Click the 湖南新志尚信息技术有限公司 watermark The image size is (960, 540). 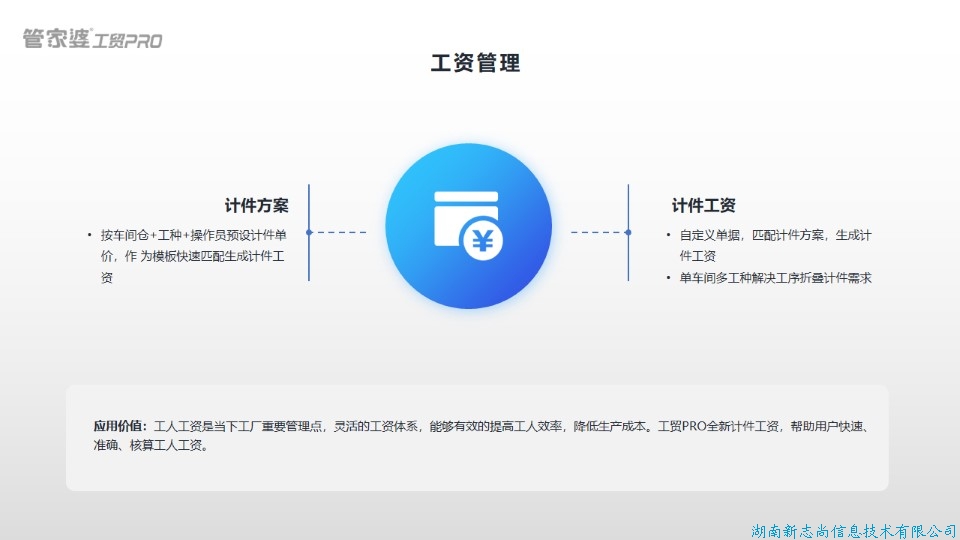[853, 529]
